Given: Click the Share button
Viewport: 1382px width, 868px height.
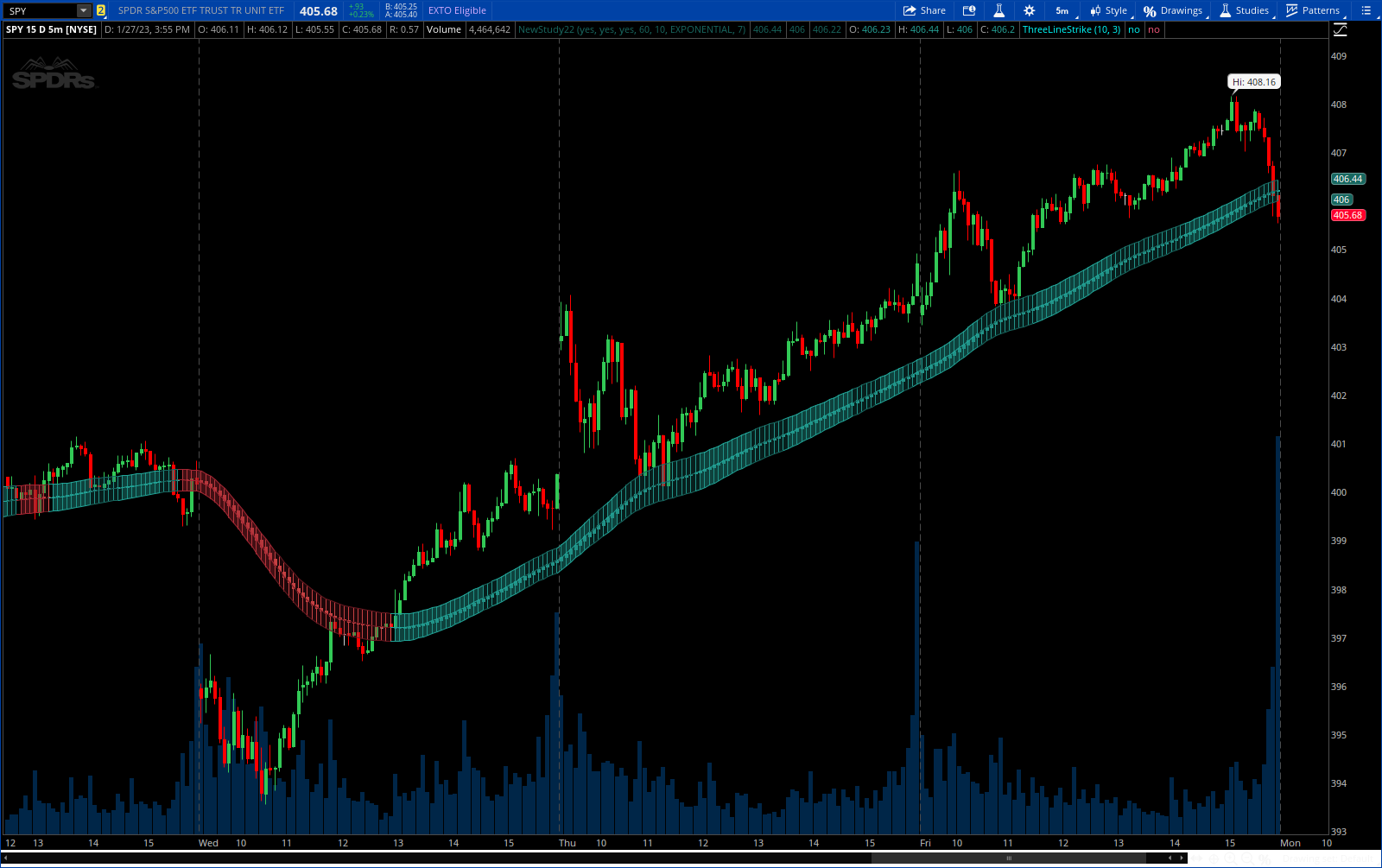Looking at the screenshot, I should 924,10.
